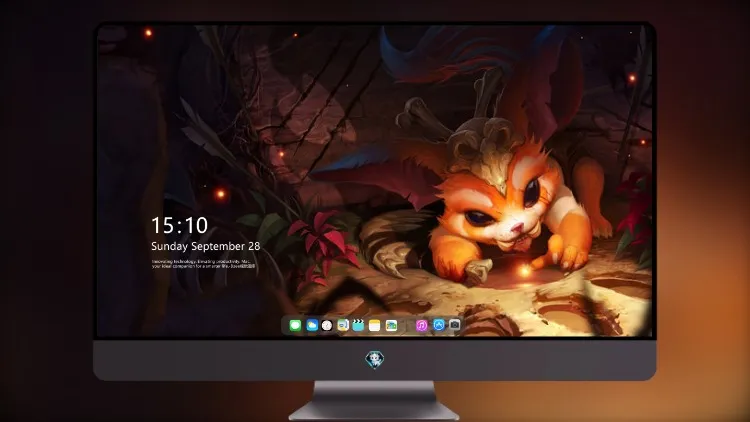Open the Finder-style face icon in dock
This screenshot has height=422, width=750.
click(x=342, y=325)
